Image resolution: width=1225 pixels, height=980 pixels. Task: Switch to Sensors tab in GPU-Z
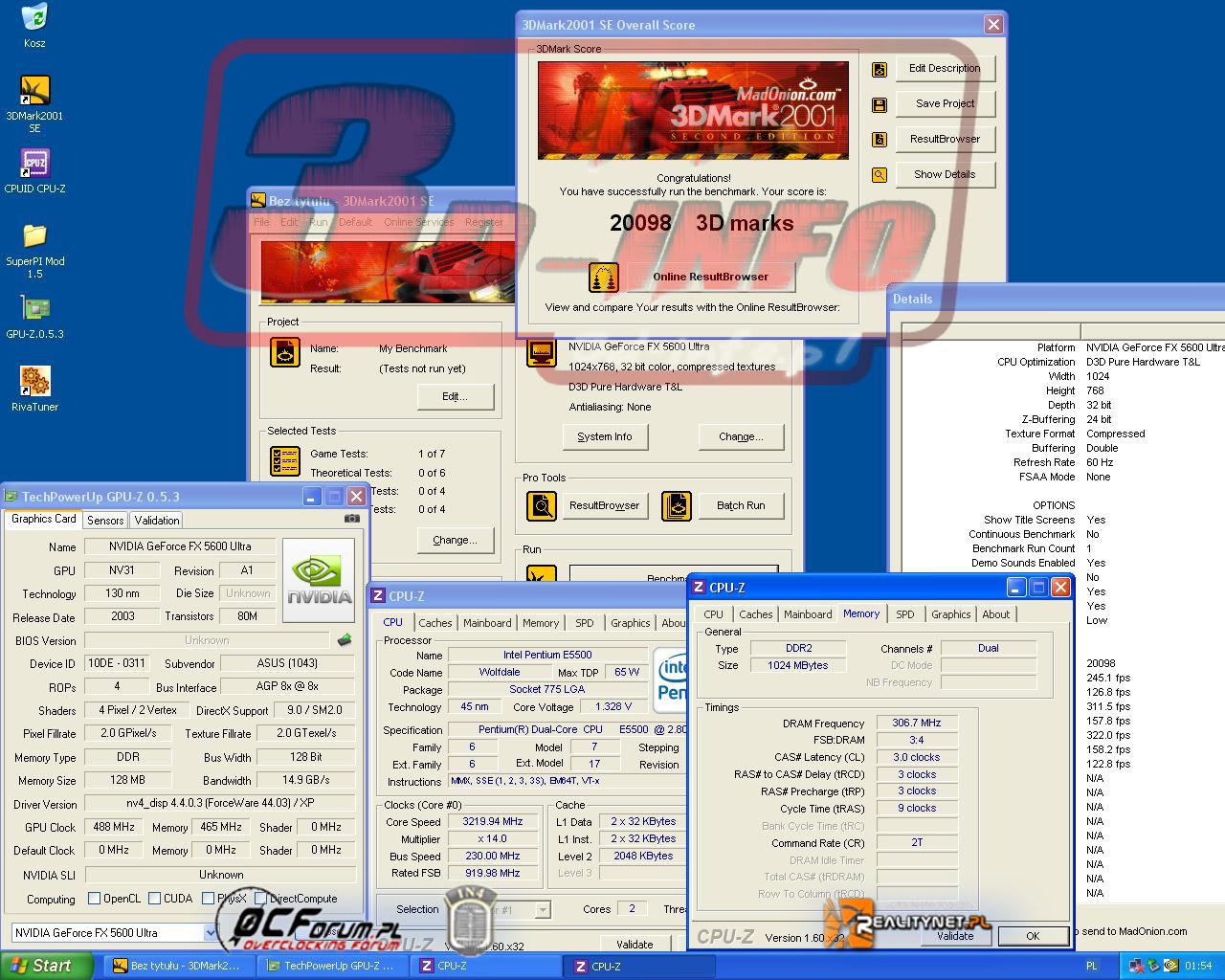tap(105, 521)
